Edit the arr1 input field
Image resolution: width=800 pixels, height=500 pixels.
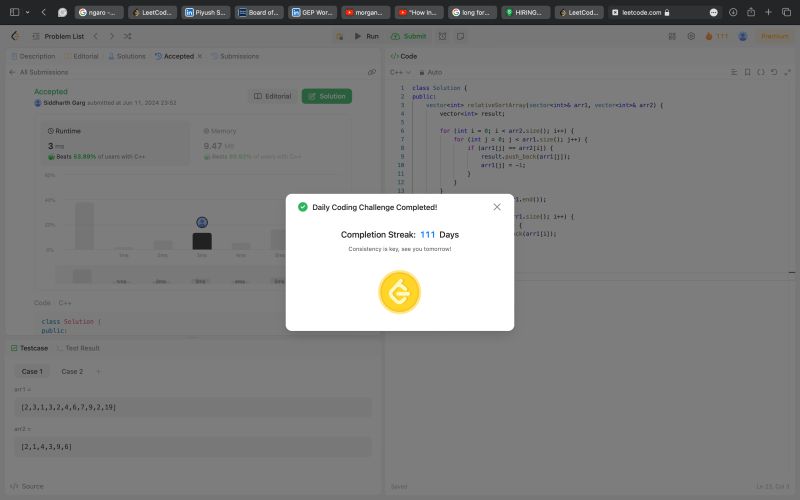pos(193,407)
